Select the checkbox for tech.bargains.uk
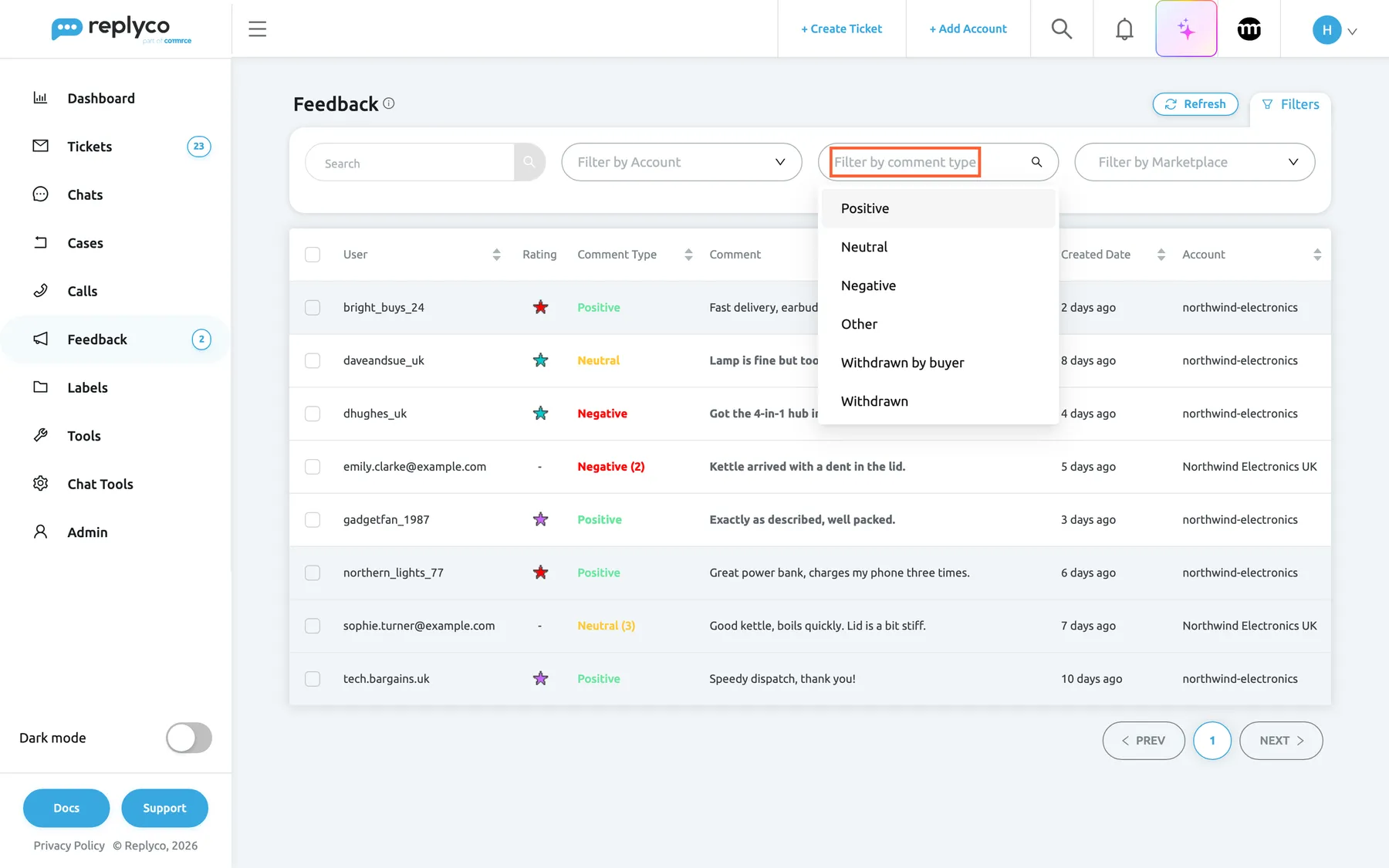 [x=313, y=679]
